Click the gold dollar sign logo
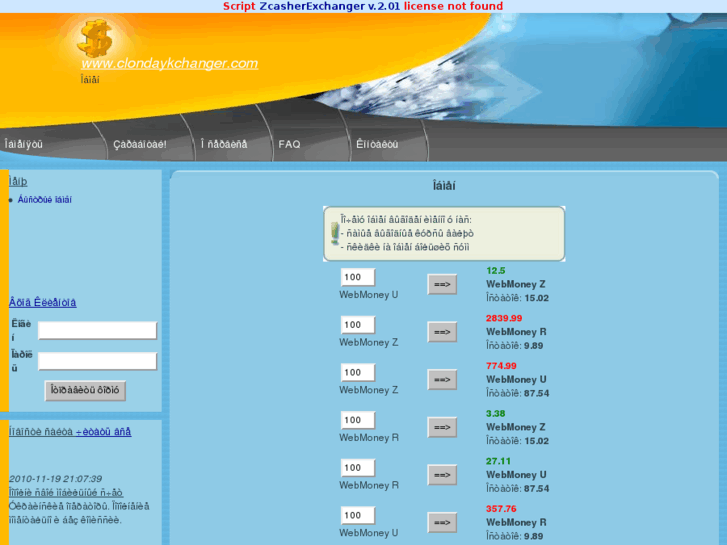This screenshot has height=545, width=727. coord(95,38)
